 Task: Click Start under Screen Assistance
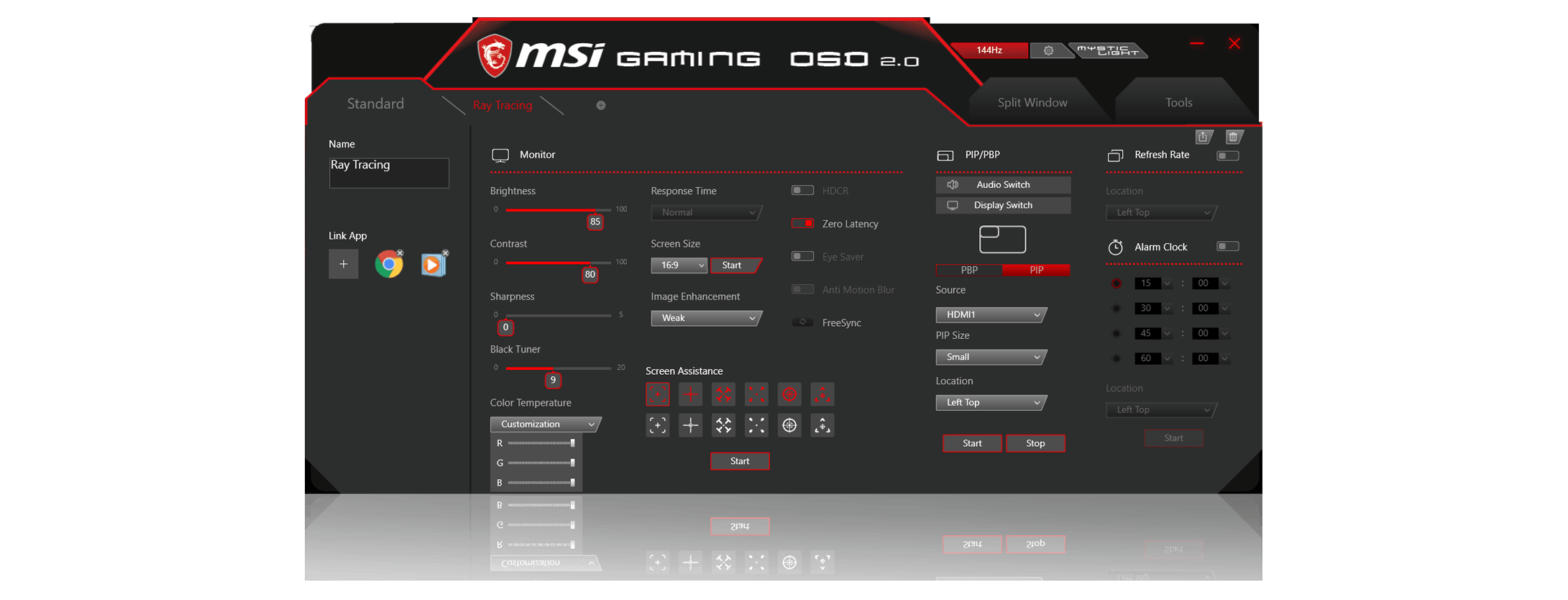point(740,461)
